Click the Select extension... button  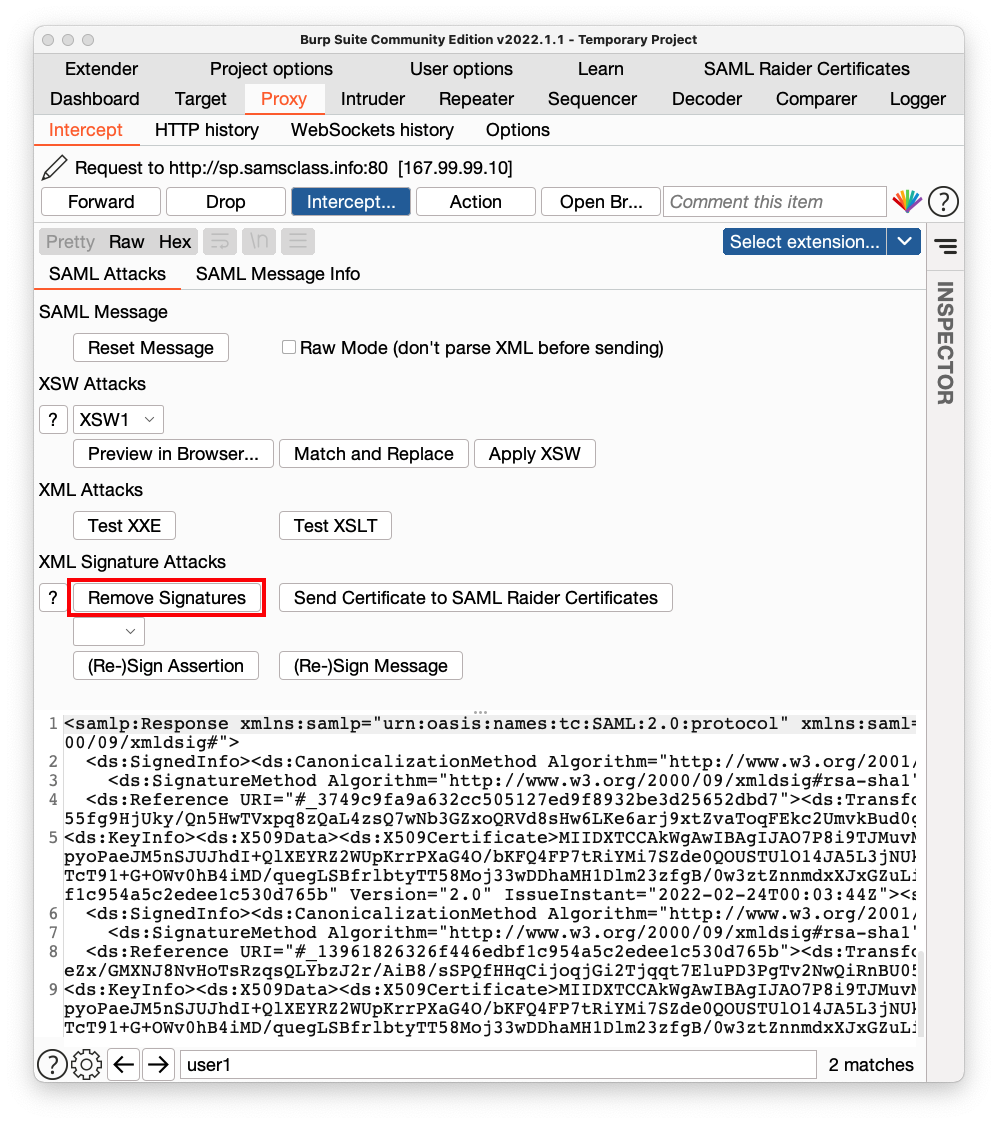(804, 242)
